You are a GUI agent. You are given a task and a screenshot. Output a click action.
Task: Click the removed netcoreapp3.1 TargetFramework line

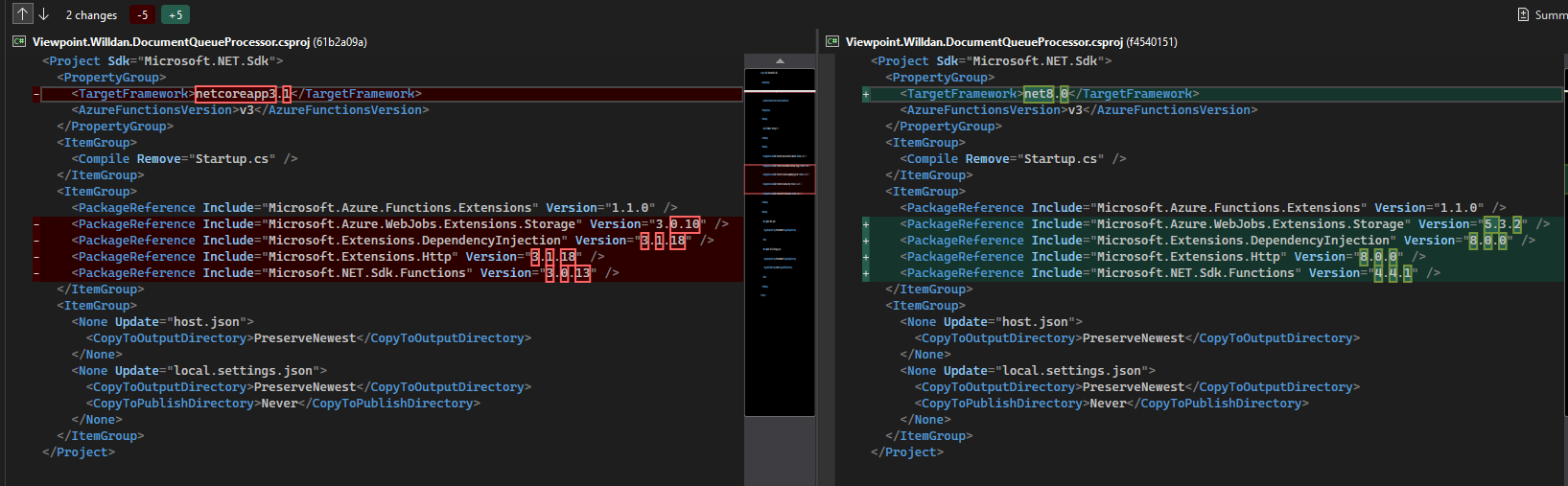(x=246, y=94)
